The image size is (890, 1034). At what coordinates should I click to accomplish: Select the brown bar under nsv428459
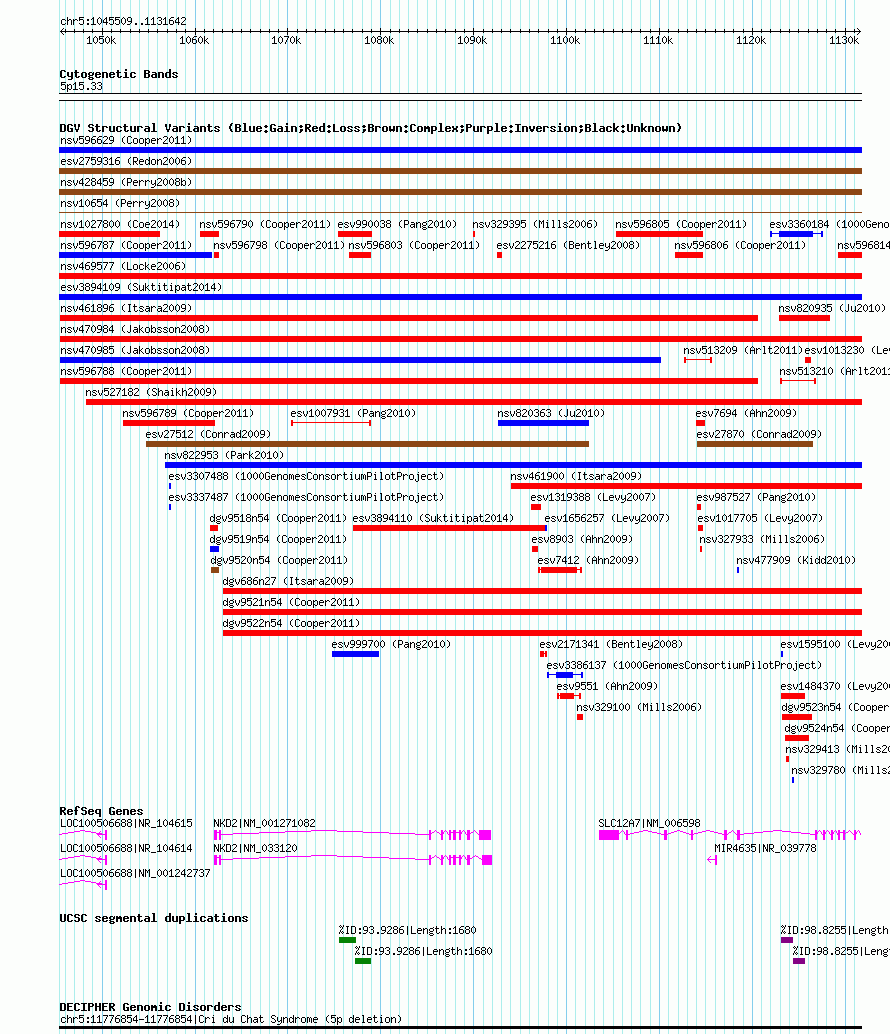coord(460,192)
